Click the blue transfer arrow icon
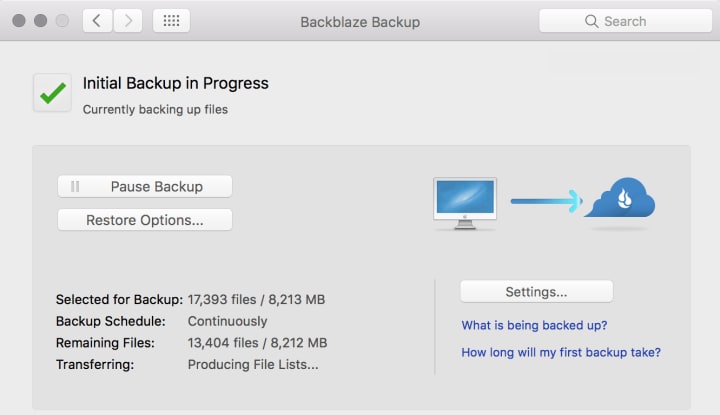This screenshot has width=720, height=415. point(546,201)
